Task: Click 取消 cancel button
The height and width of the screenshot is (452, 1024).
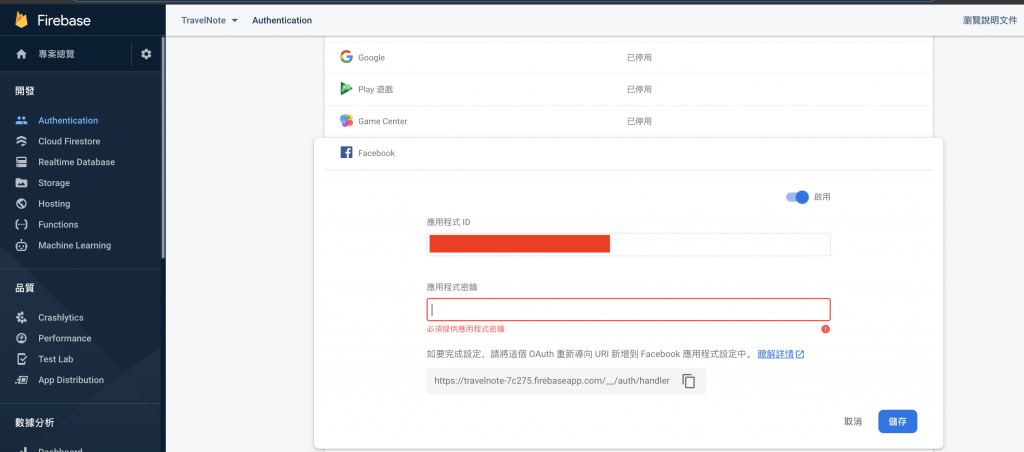Action: point(853,422)
